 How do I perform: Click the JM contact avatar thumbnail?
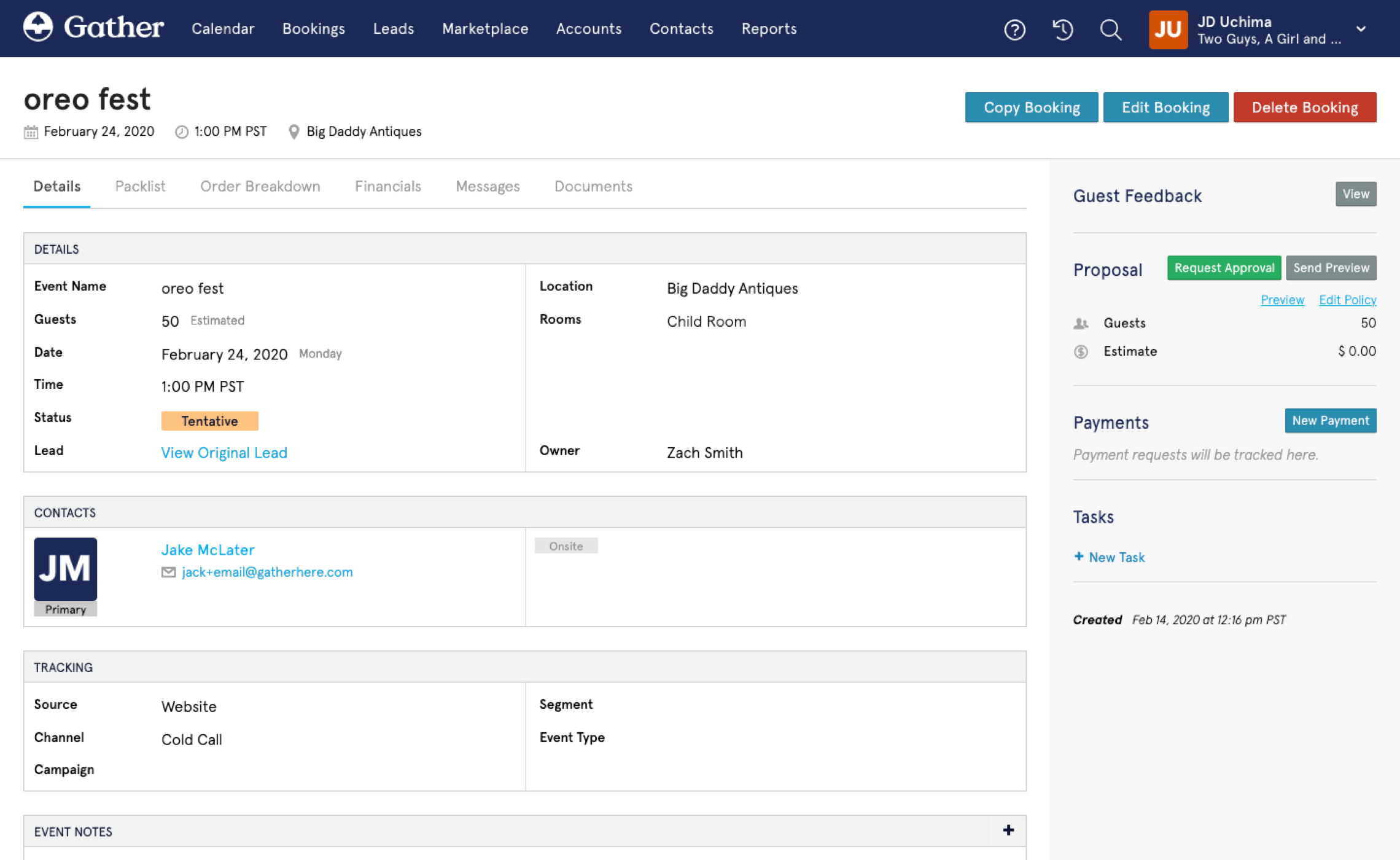point(65,569)
